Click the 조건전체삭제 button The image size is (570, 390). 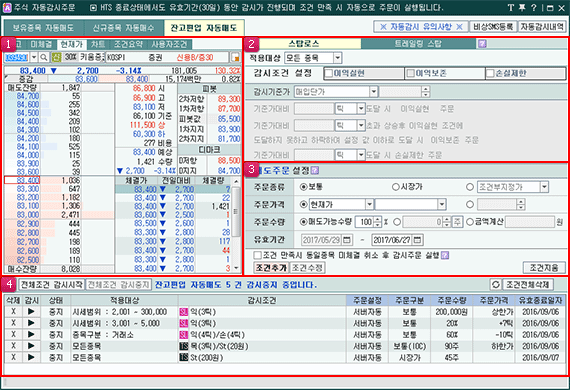tap(528, 285)
